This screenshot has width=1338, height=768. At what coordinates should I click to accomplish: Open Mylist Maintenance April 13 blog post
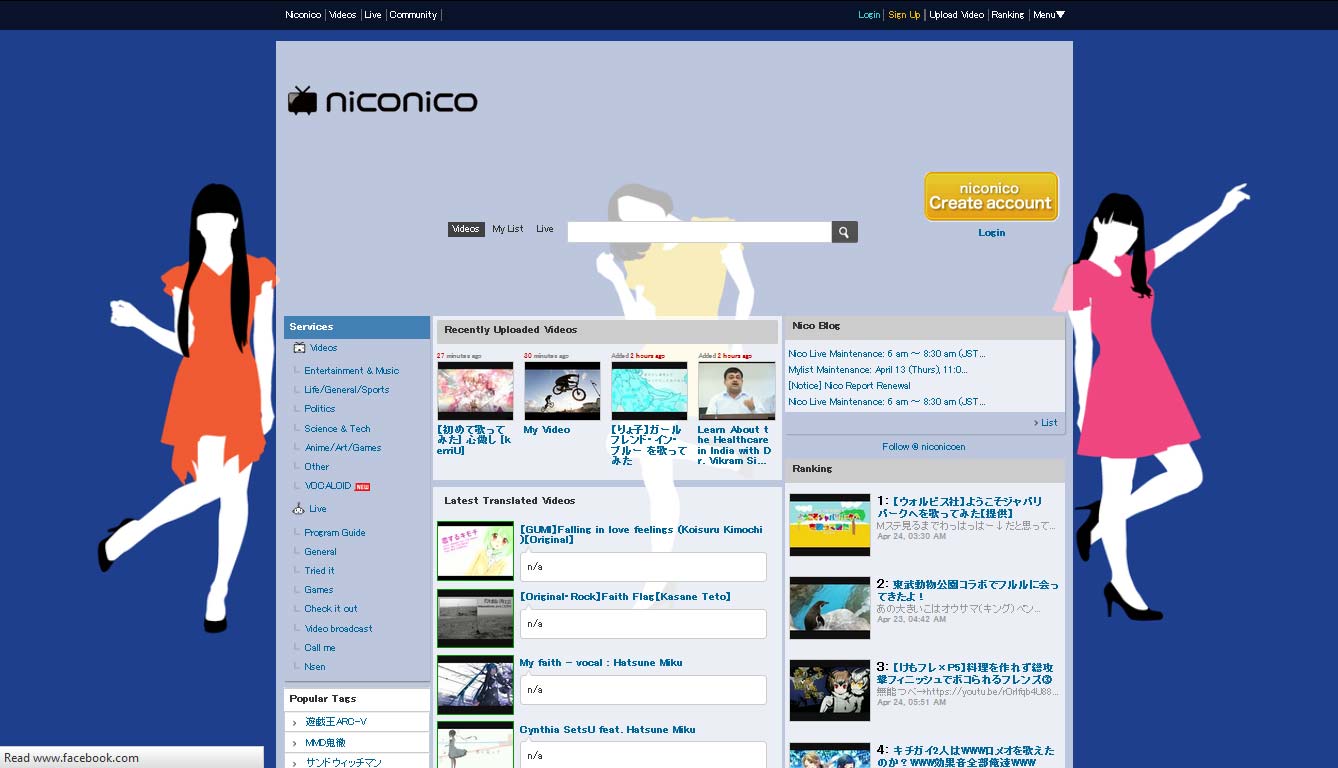(x=878, y=370)
